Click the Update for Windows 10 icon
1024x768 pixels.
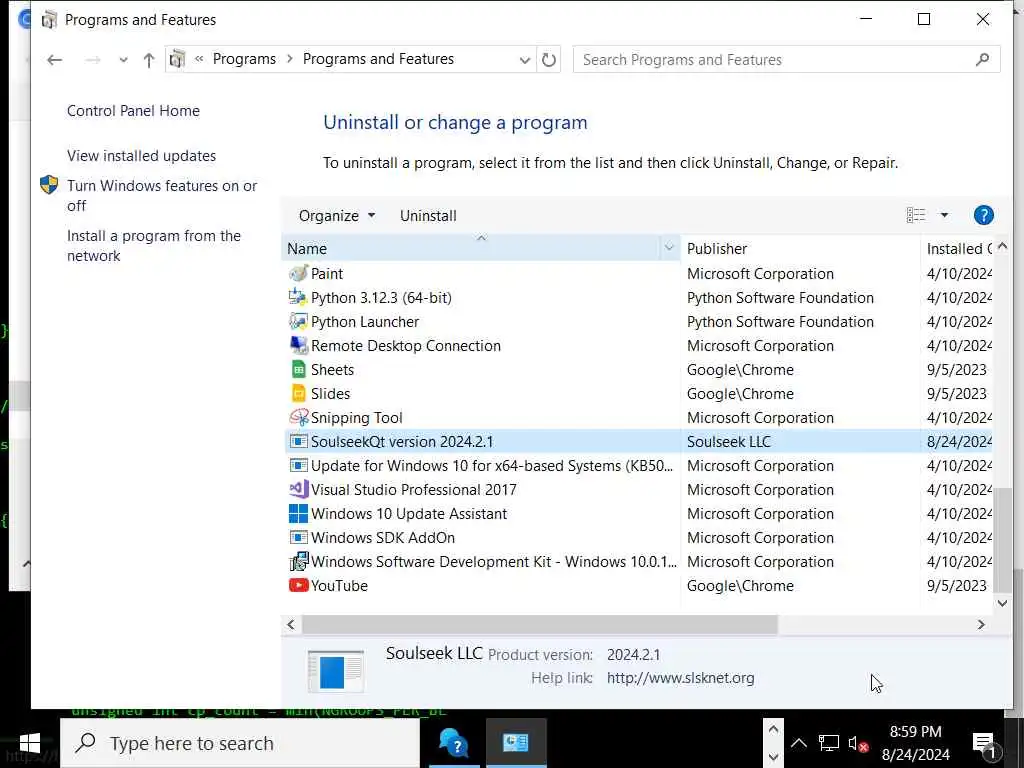coord(298,466)
